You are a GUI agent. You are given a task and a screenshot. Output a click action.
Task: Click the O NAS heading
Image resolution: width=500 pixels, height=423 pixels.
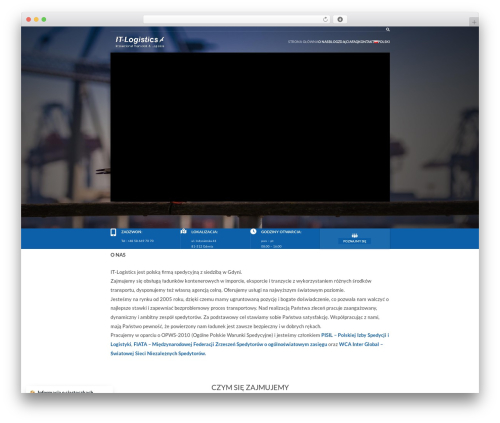coord(118,255)
